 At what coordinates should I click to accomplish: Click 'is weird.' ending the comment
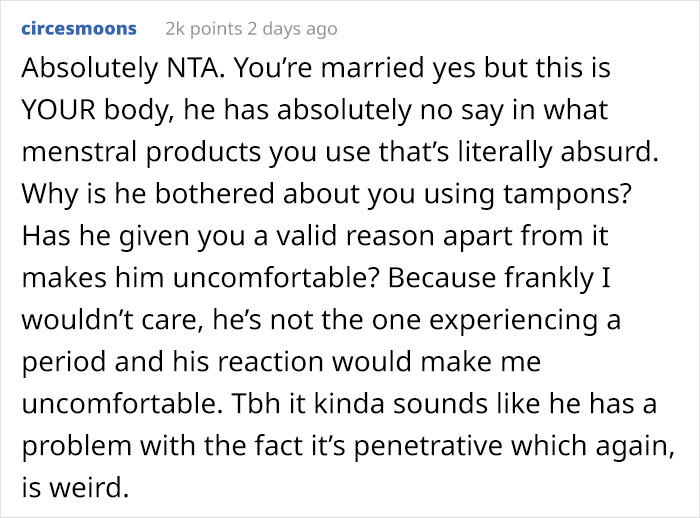click(75, 488)
